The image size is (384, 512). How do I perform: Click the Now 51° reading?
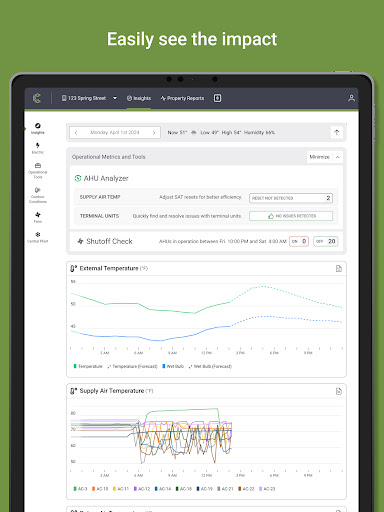point(177,132)
